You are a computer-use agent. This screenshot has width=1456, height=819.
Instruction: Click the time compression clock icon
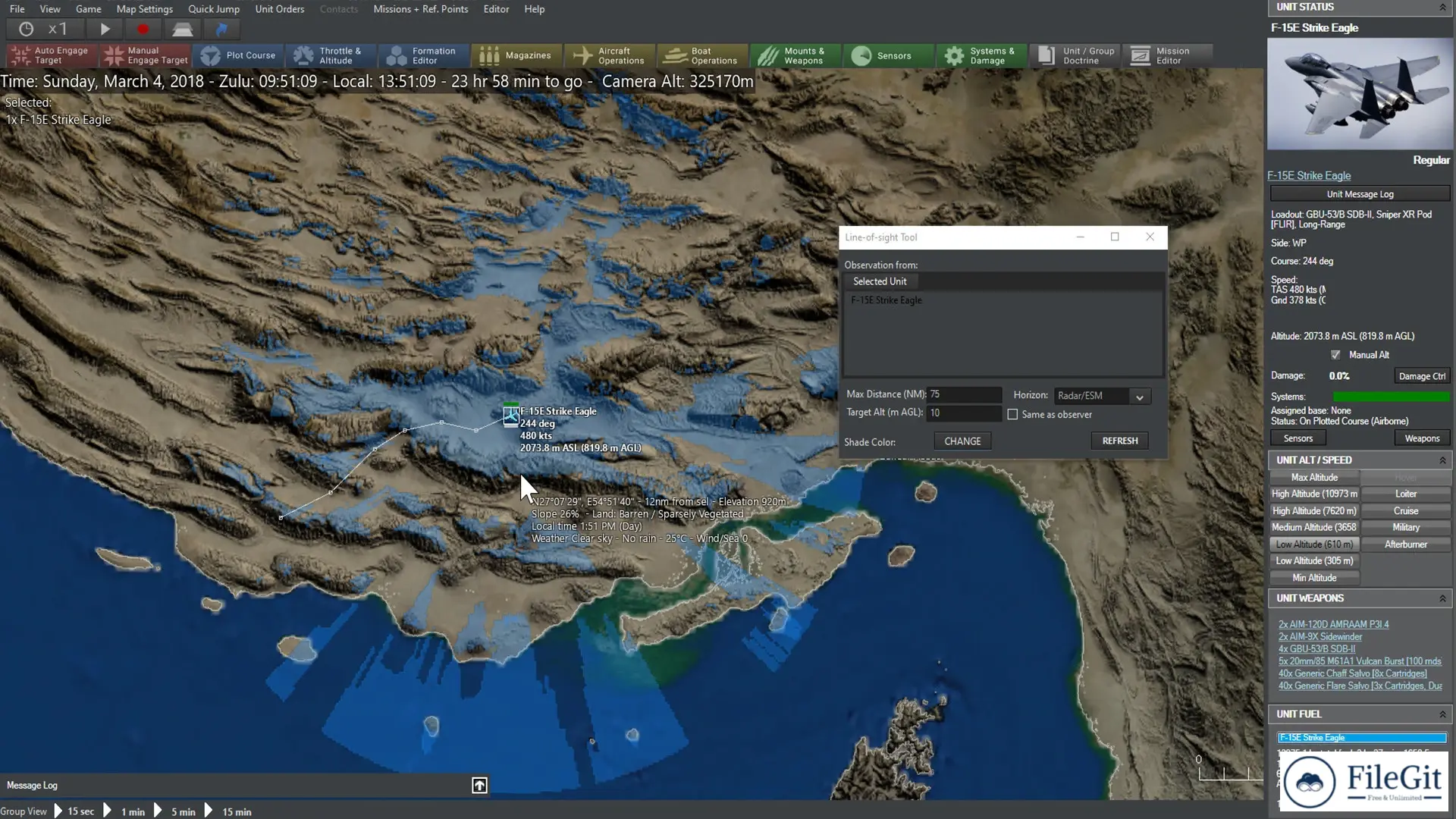pyautogui.click(x=26, y=30)
